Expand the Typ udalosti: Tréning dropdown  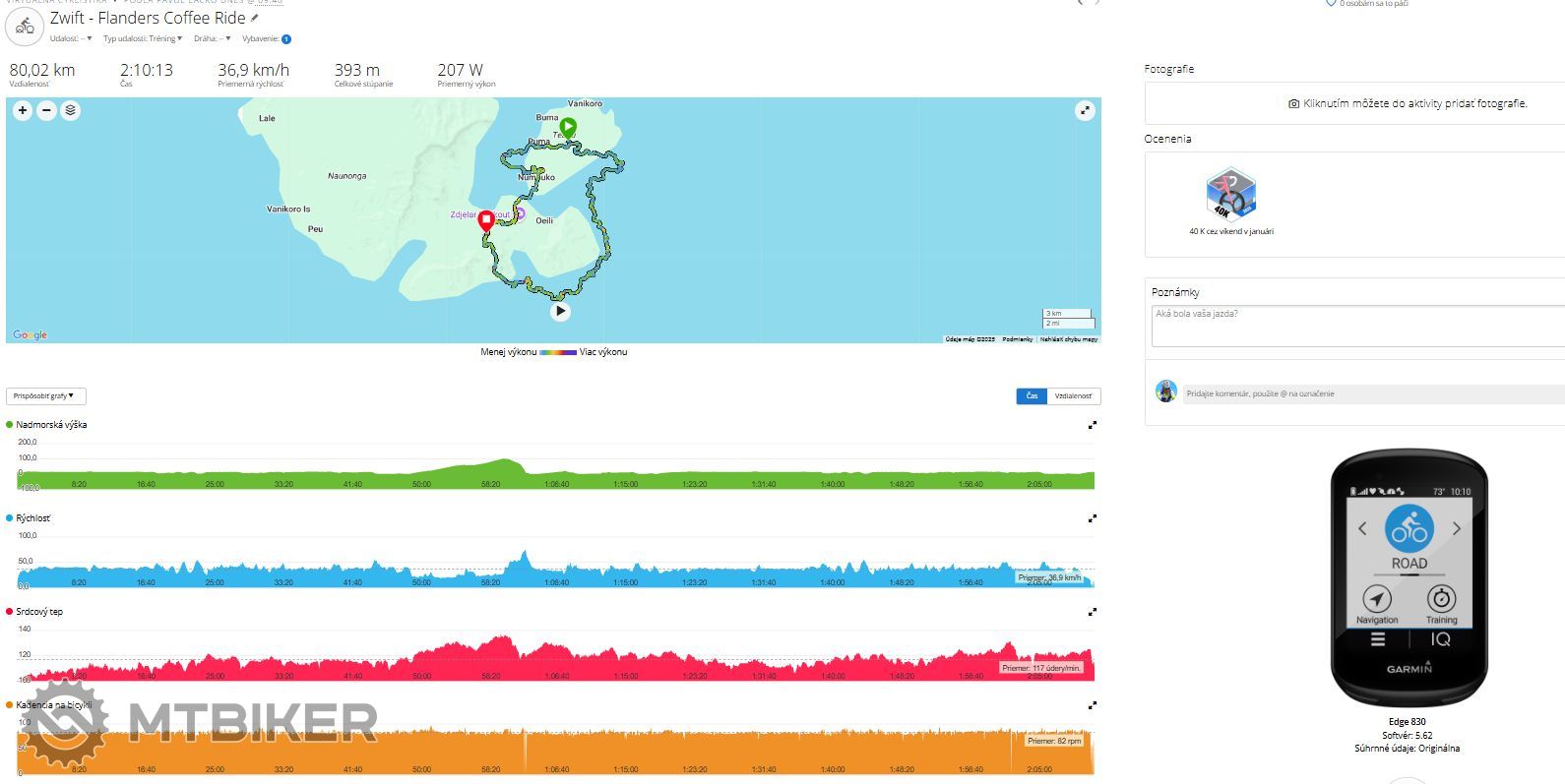click(143, 39)
